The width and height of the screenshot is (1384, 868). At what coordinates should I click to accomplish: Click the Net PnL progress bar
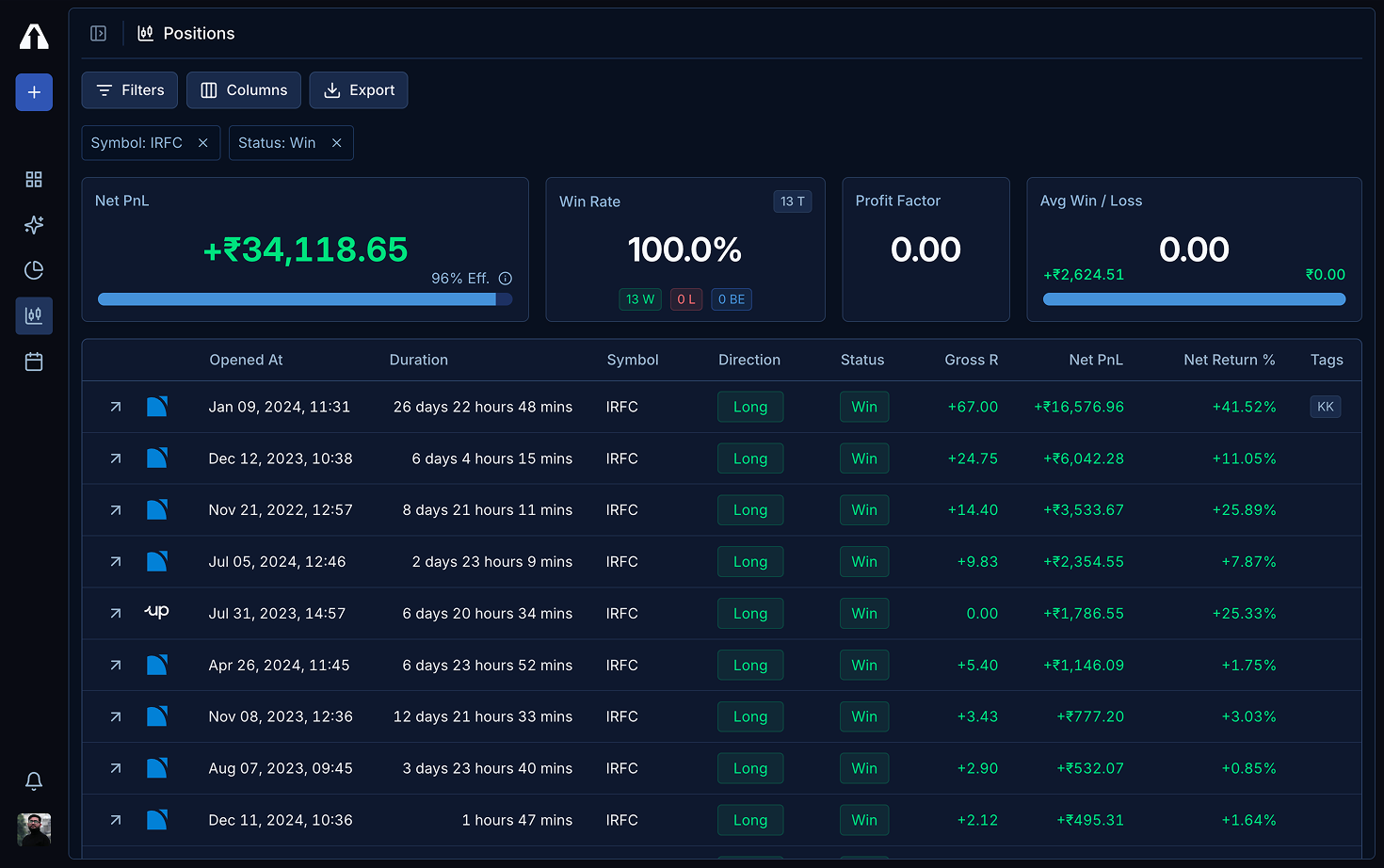305,298
